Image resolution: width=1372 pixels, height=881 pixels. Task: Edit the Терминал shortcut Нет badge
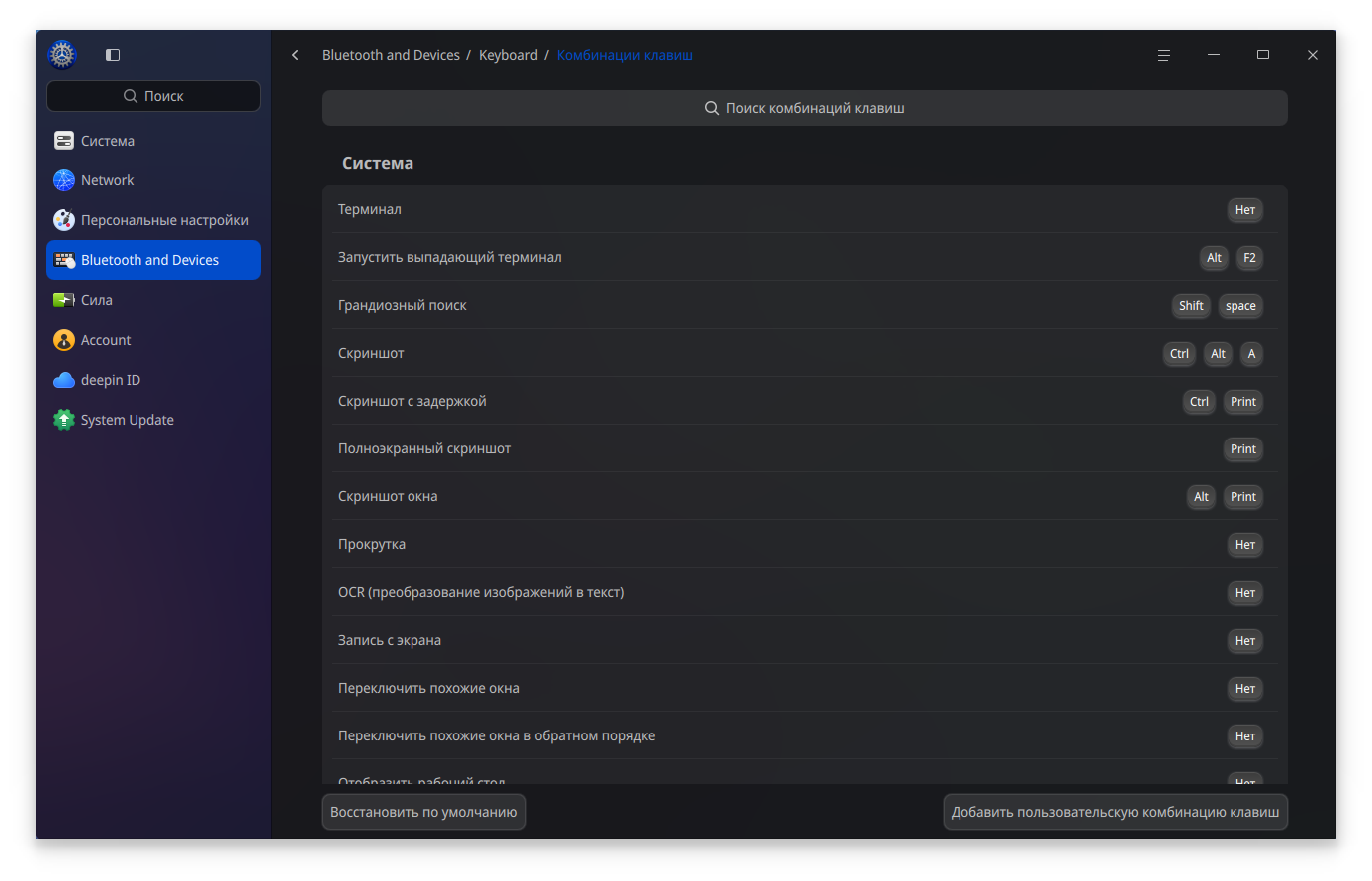[x=1244, y=210]
